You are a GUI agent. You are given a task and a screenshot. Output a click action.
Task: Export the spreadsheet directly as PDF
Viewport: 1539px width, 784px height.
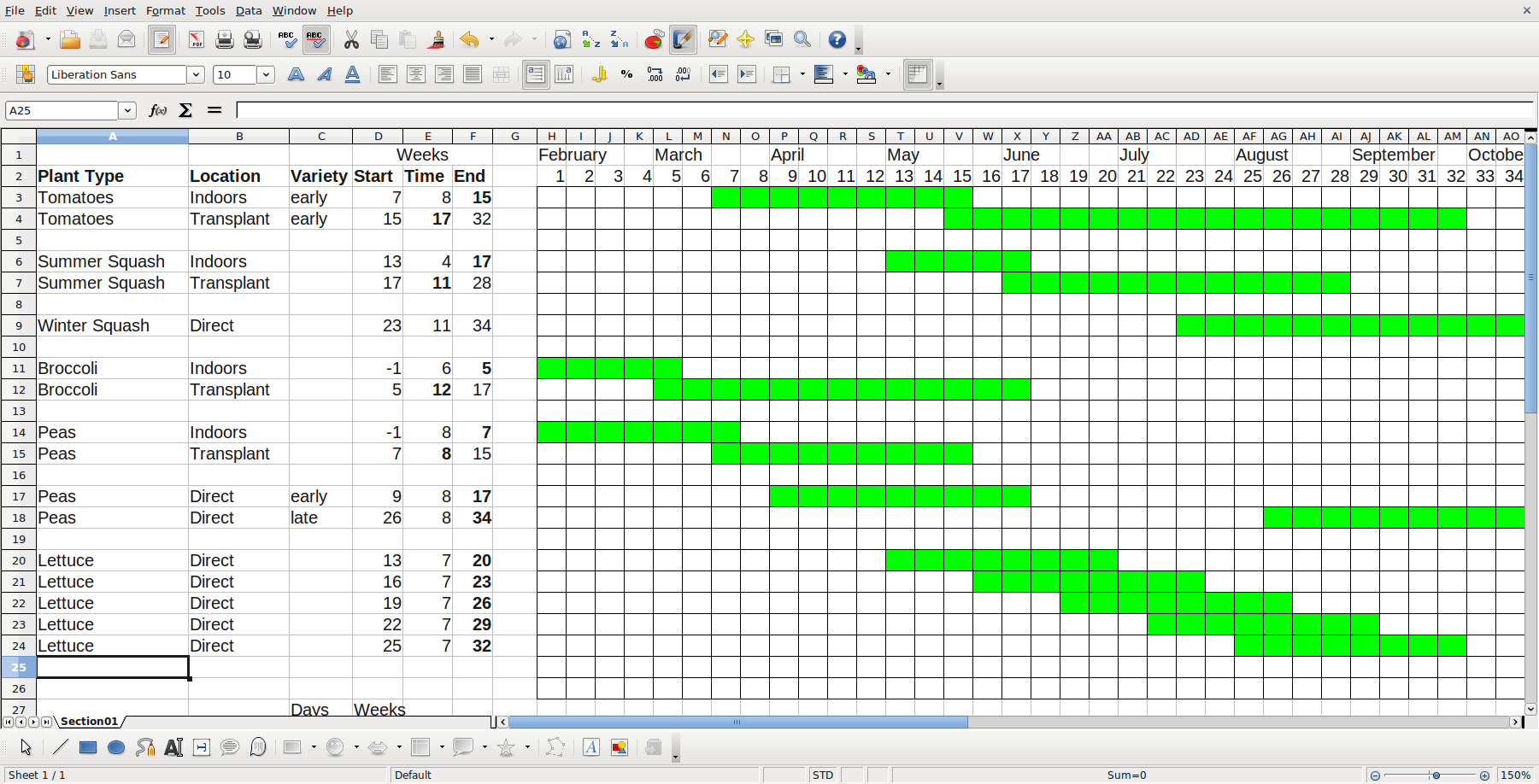197,39
